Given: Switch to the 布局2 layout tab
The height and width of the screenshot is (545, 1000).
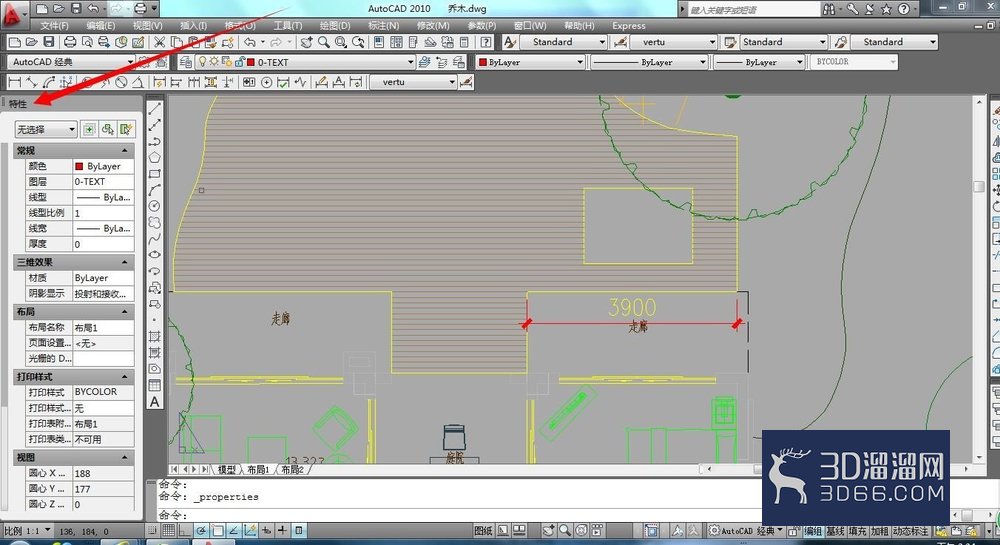Looking at the screenshot, I should click(x=292, y=469).
